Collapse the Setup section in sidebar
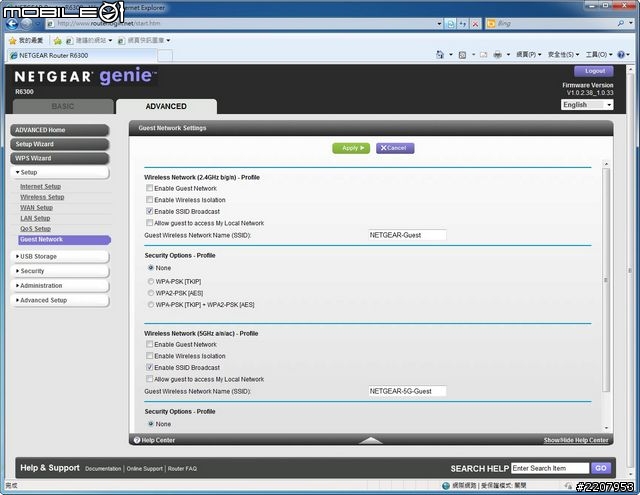640x495 pixels. (60, 172)
